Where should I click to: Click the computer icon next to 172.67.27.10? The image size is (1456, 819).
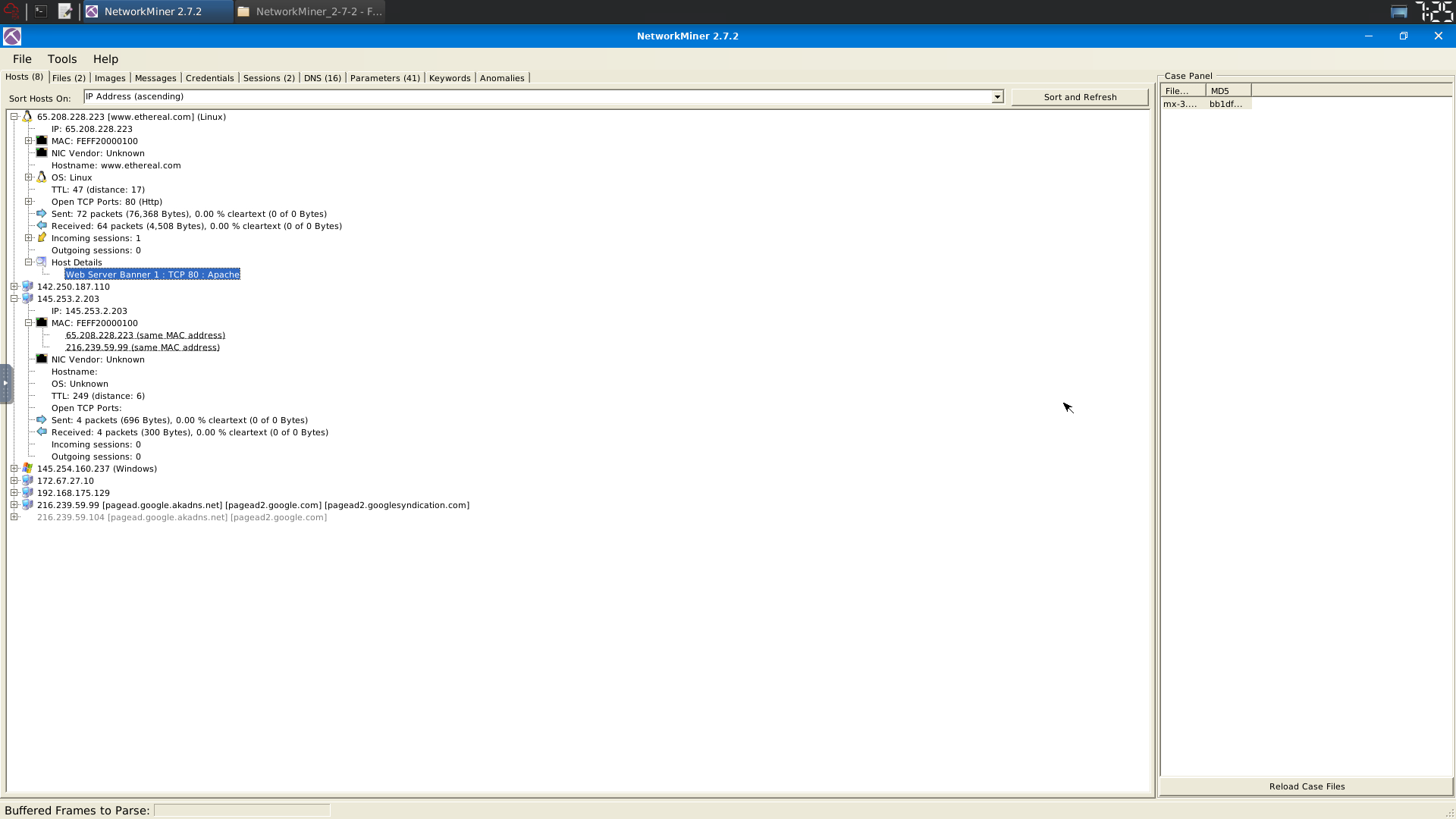point(27,481)
